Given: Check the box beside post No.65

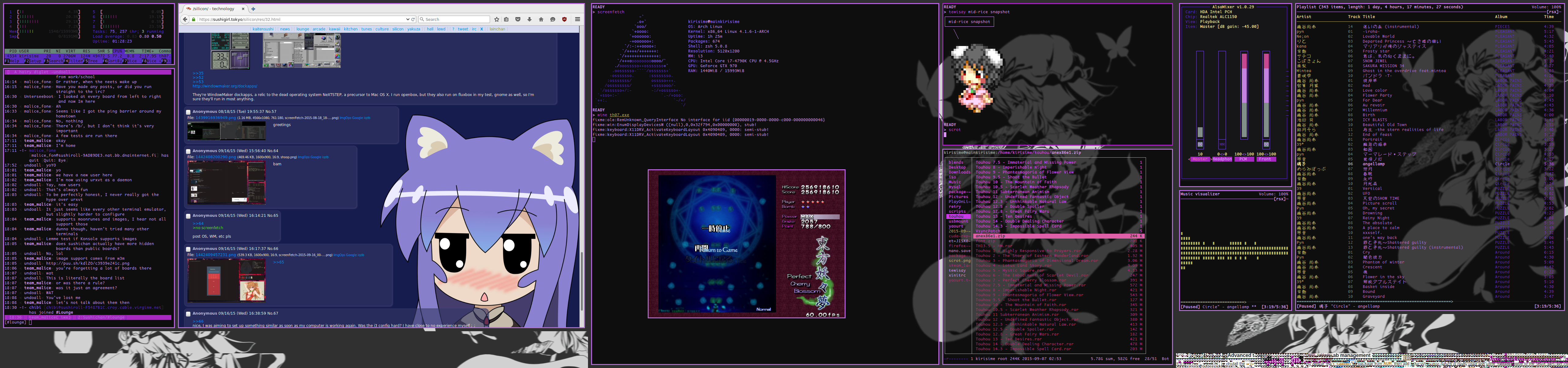Looking at the screenshot, I should pyautogui.click(x=188, y=216).
